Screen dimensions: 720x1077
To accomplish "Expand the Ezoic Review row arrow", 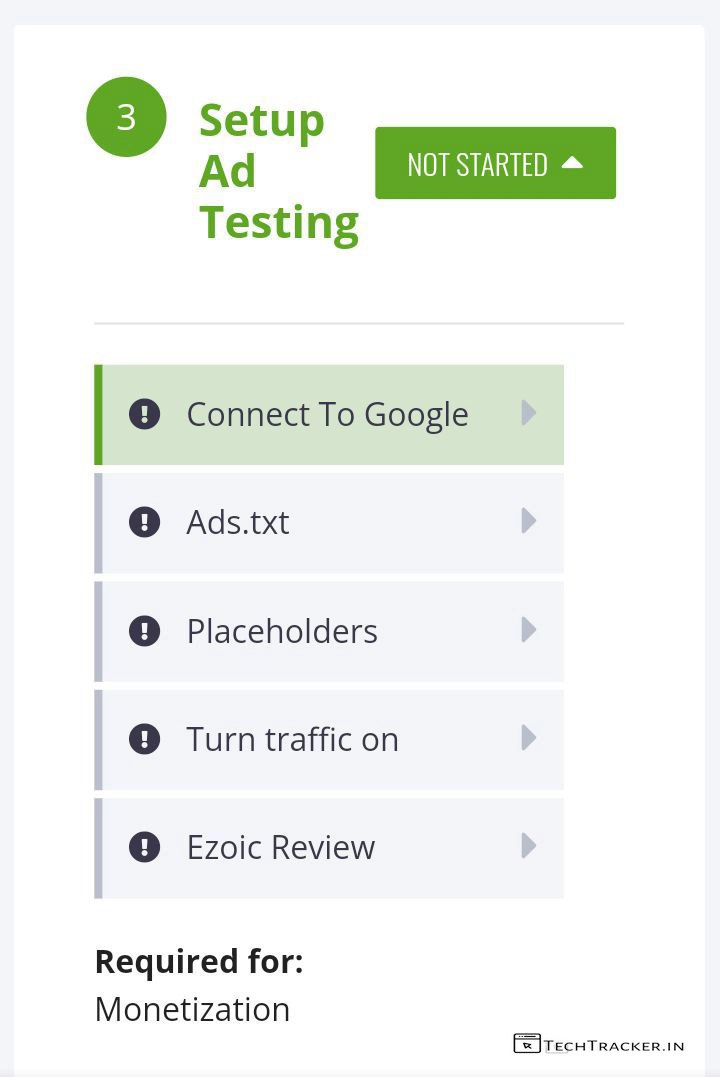I will (529, 846).
